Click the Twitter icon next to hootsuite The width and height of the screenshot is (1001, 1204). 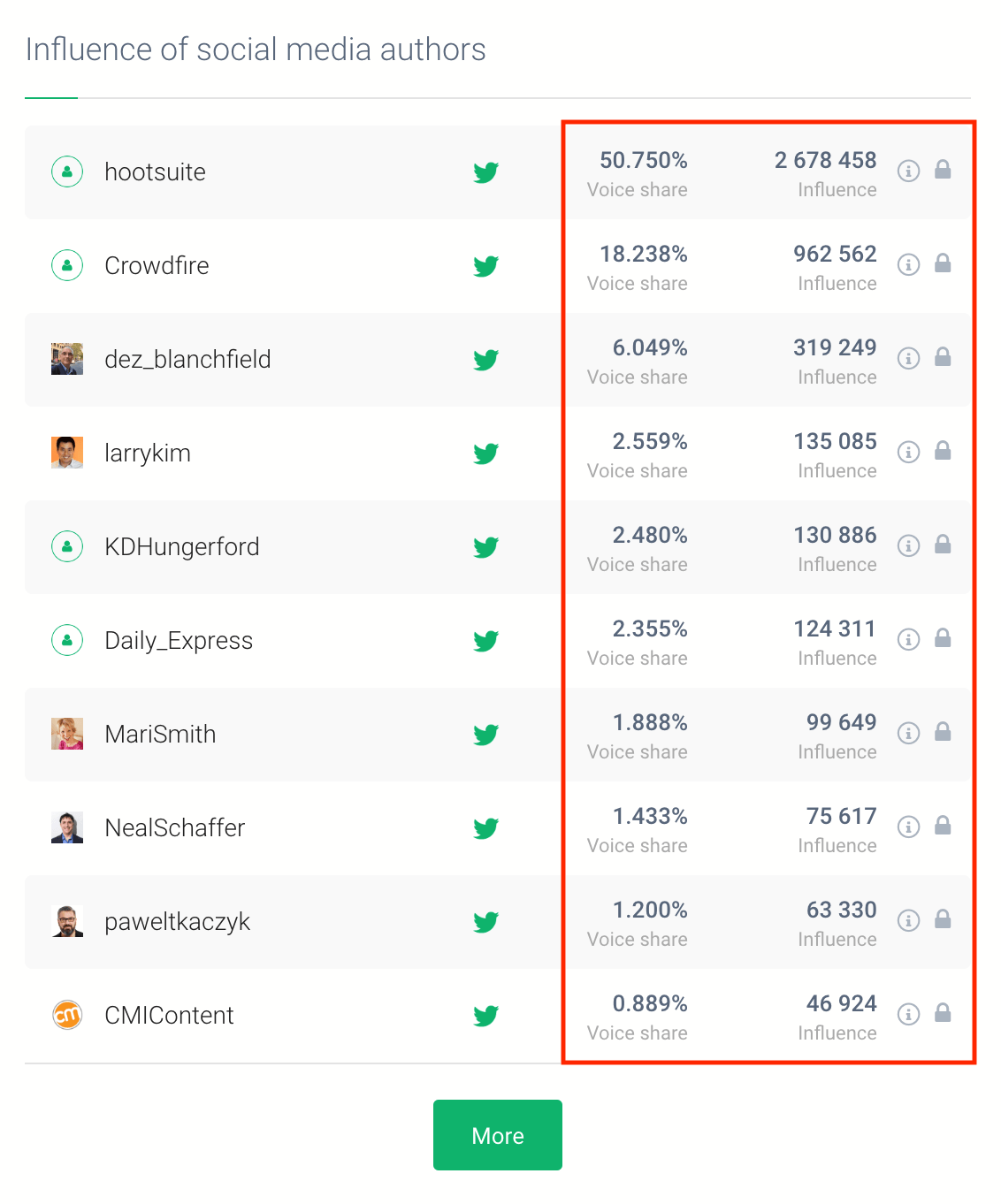click(485, 172)
